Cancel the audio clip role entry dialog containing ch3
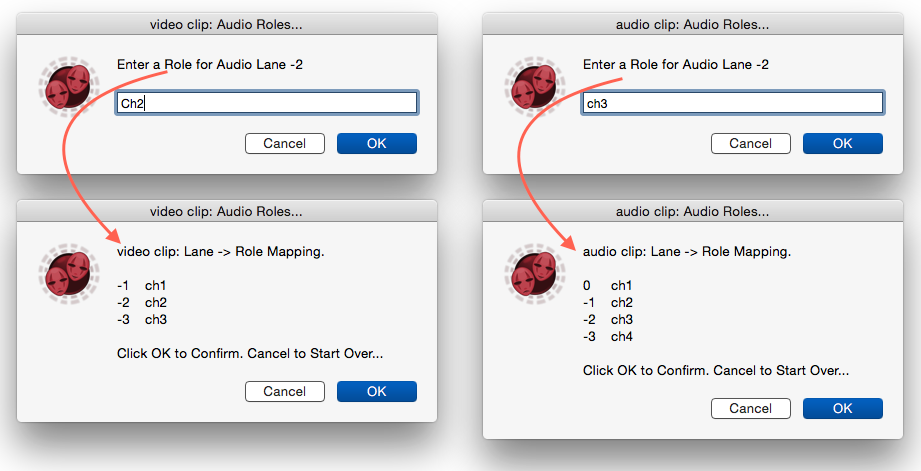This screenshot has height=471, width=921. 751,143
